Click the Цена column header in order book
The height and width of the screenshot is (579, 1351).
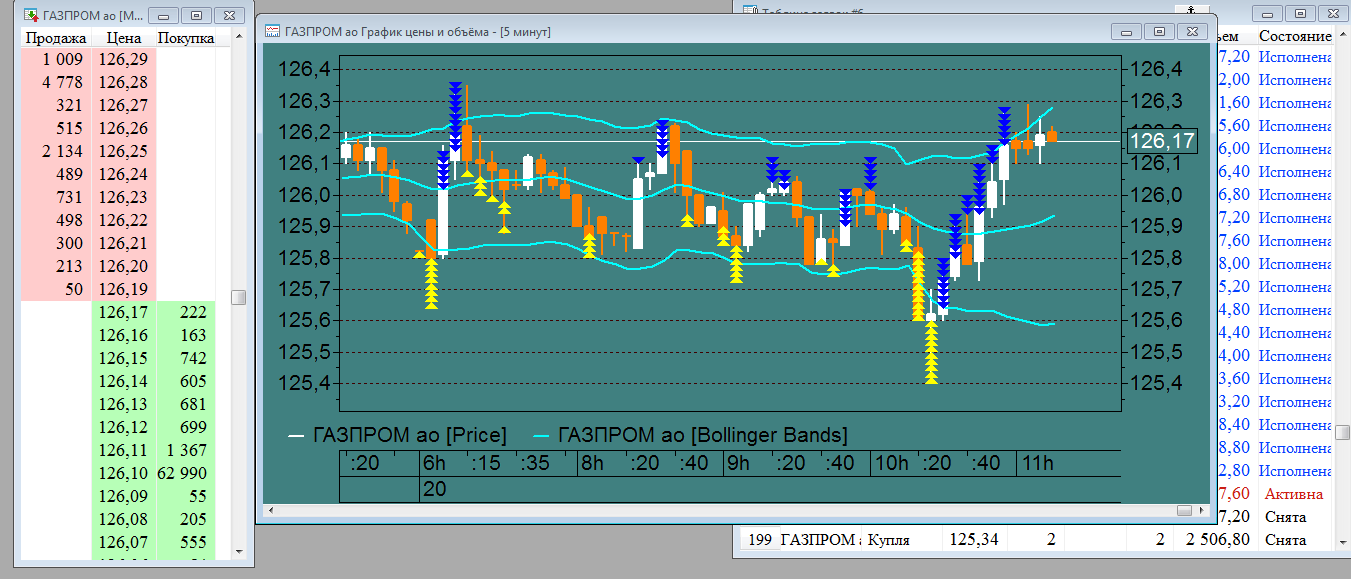(x=124, y=38)
